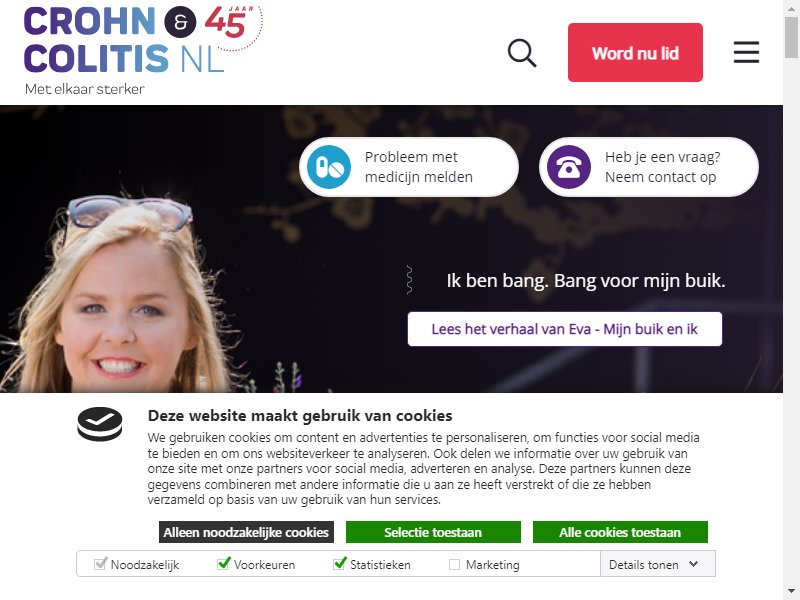Viewport: 800px width, 600px height.
Task: Accept with Alle cookies toestaan
Action: [x=620, y=532]
